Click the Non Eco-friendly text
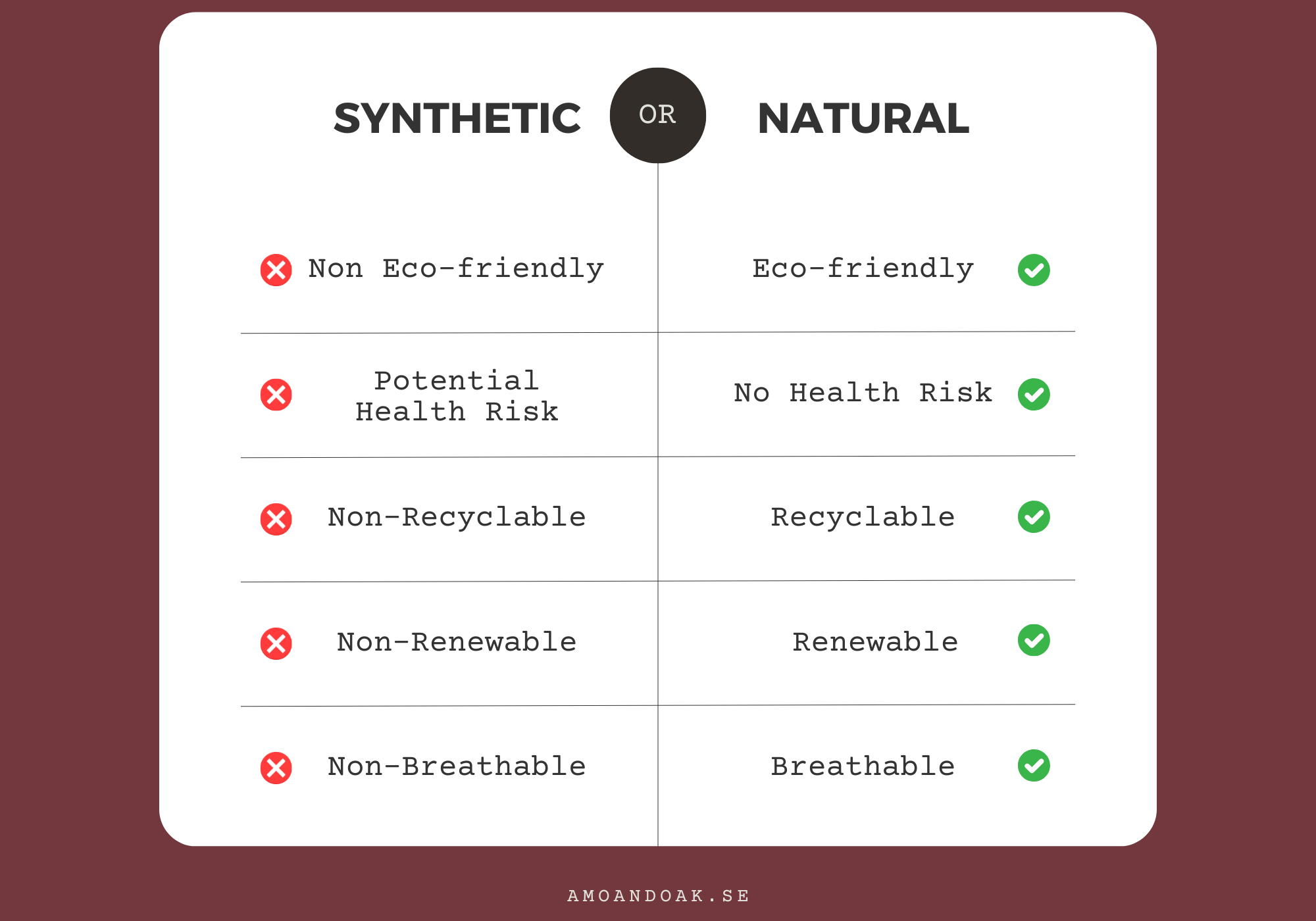Screen dimensions: 1316x921 point(456,269)
